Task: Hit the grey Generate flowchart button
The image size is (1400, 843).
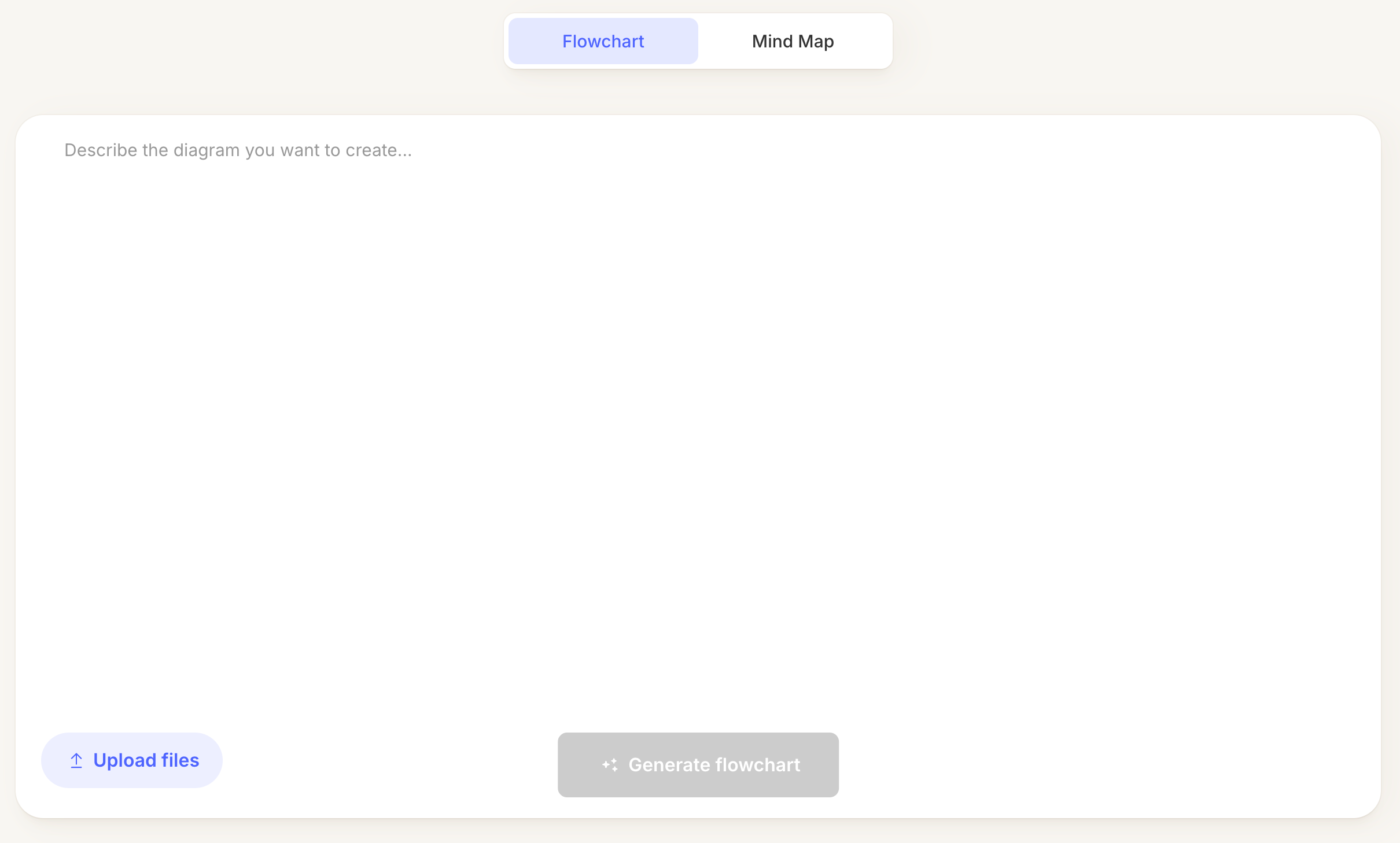Action: pyautogui.click(x=698, y=765)
